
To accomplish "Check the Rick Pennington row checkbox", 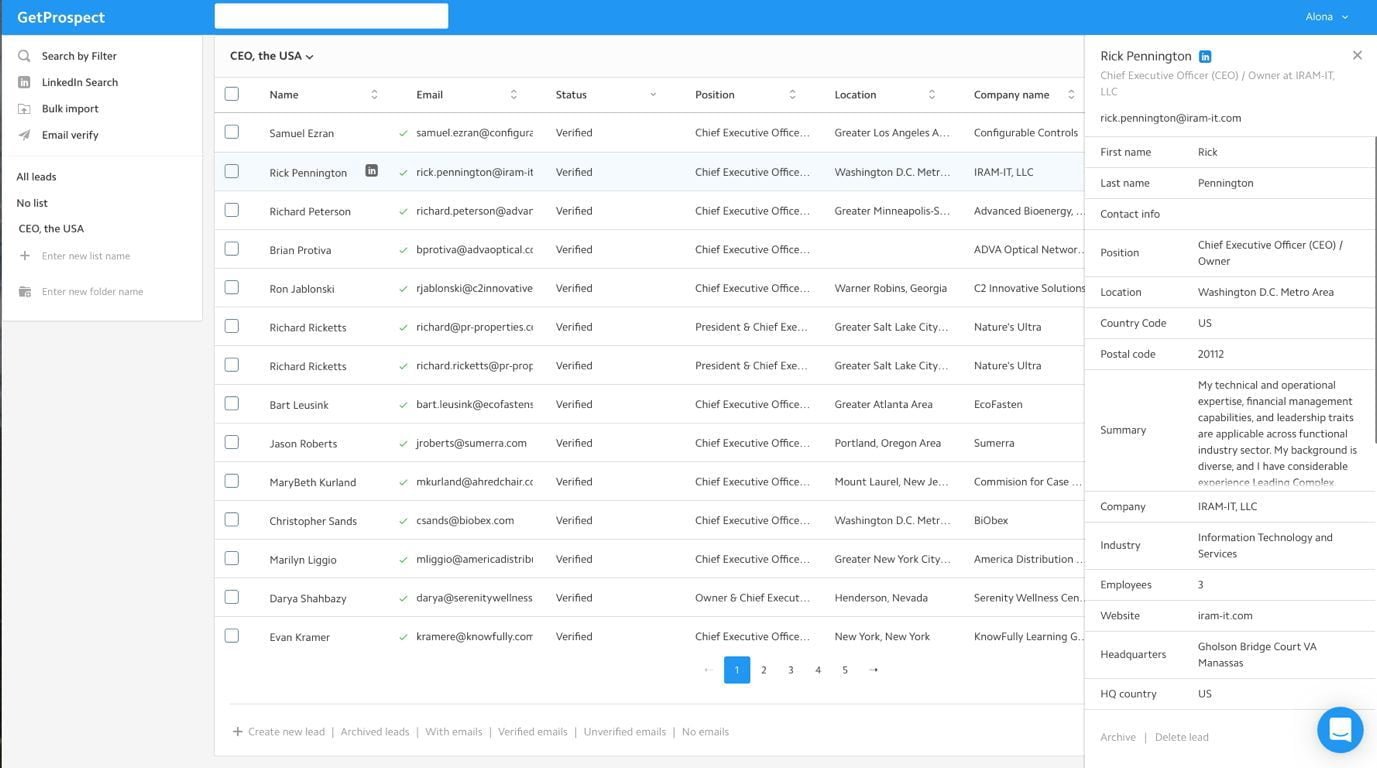I will pyautogui.click(x=232, y=171).
